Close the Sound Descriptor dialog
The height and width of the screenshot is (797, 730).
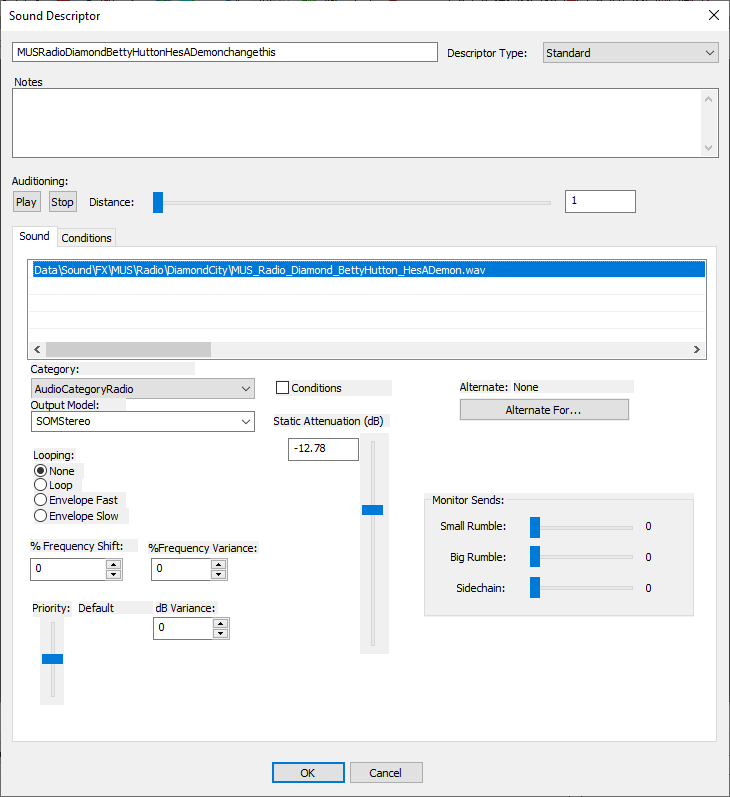click(x=714, y=15)
